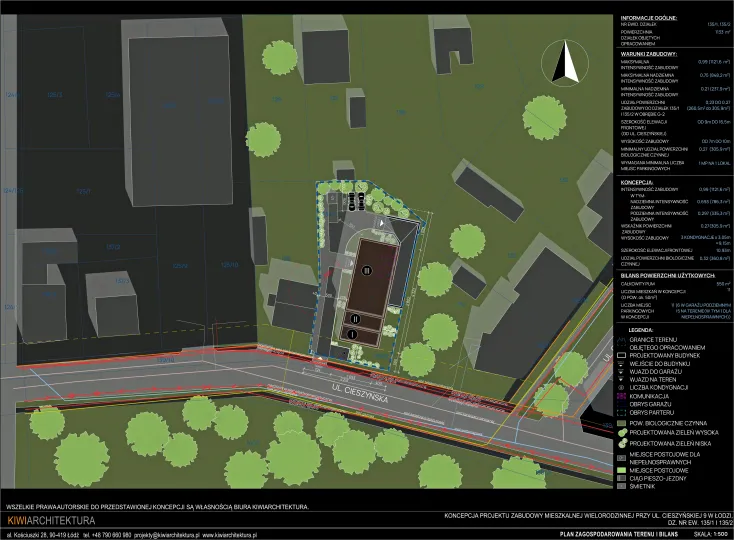Viewport: 734px width, 540px height.
Task: Click the 'Projektowana zieleń niska' legend shrub icon
Action: coord(621,443)
